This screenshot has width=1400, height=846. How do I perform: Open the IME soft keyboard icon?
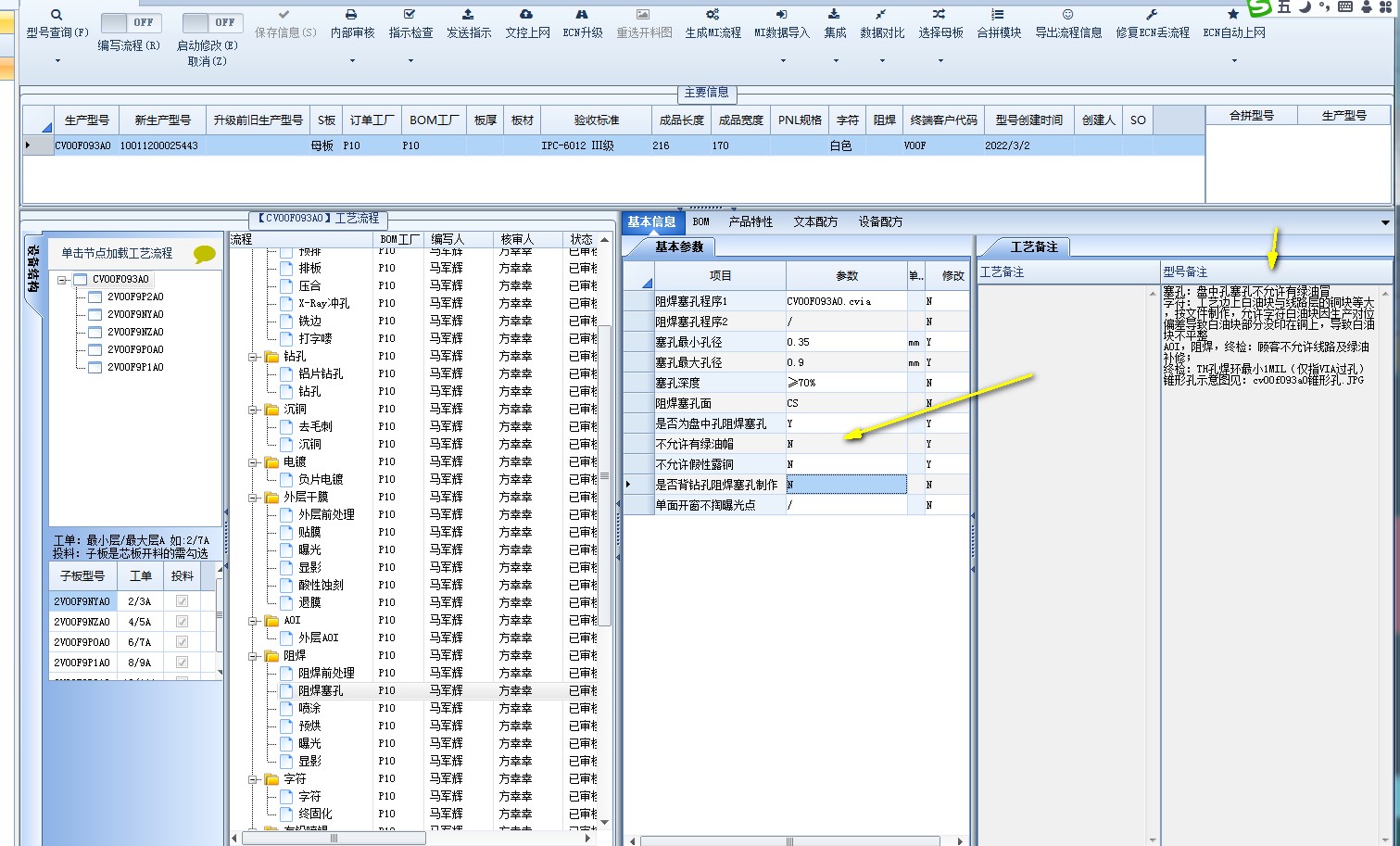tap(1345, 6)
